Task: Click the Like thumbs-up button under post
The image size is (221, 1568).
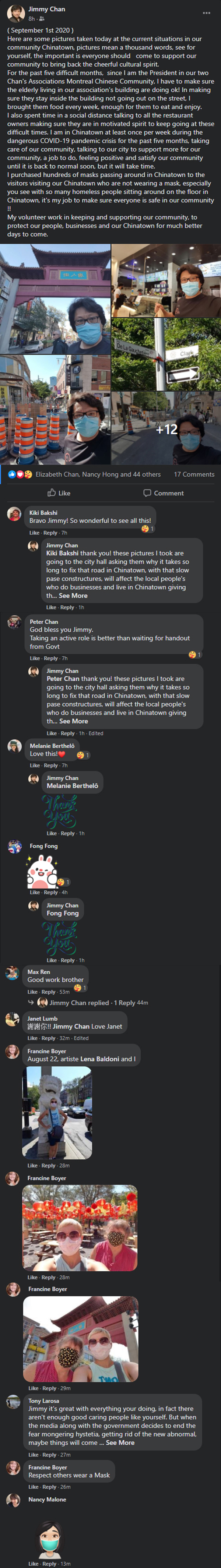Action: tap(59, 492)
